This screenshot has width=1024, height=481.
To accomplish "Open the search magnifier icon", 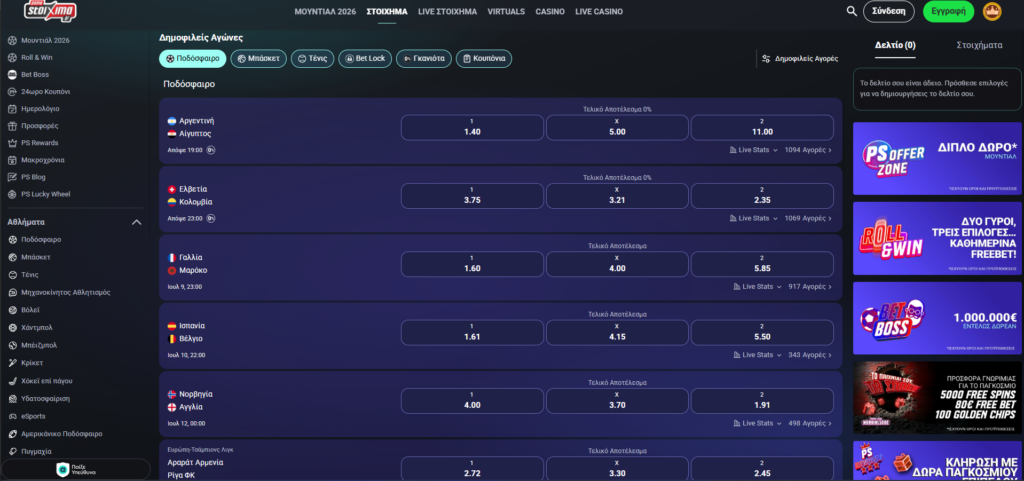I will point(851,11).
